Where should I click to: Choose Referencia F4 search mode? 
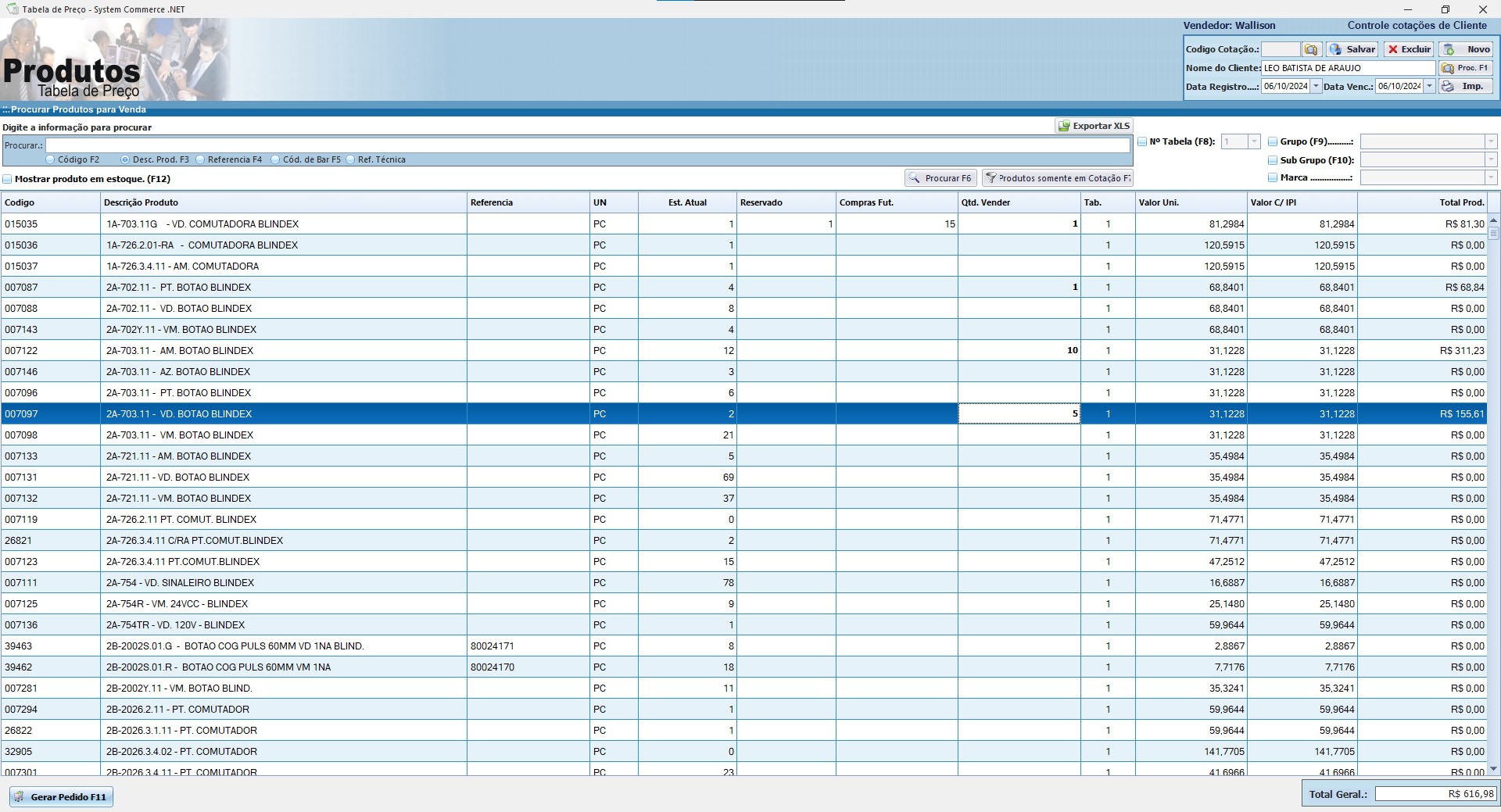201,159
